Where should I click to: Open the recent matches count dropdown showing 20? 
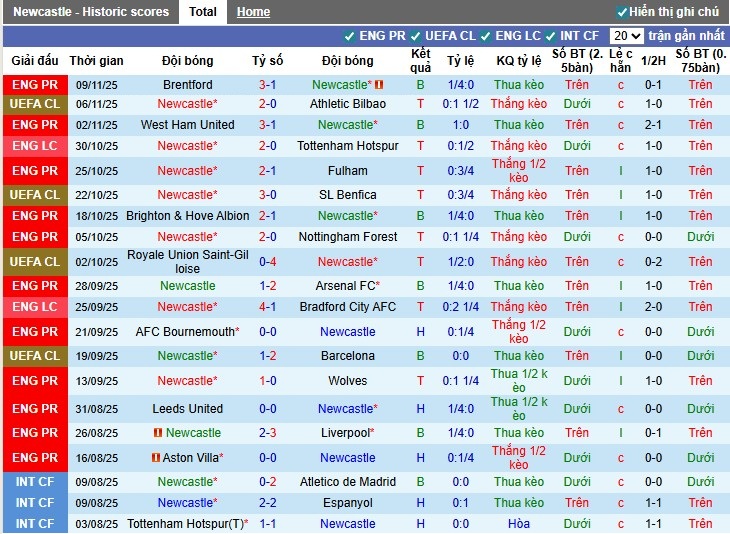pyautogui.click(x=626, y=36)
